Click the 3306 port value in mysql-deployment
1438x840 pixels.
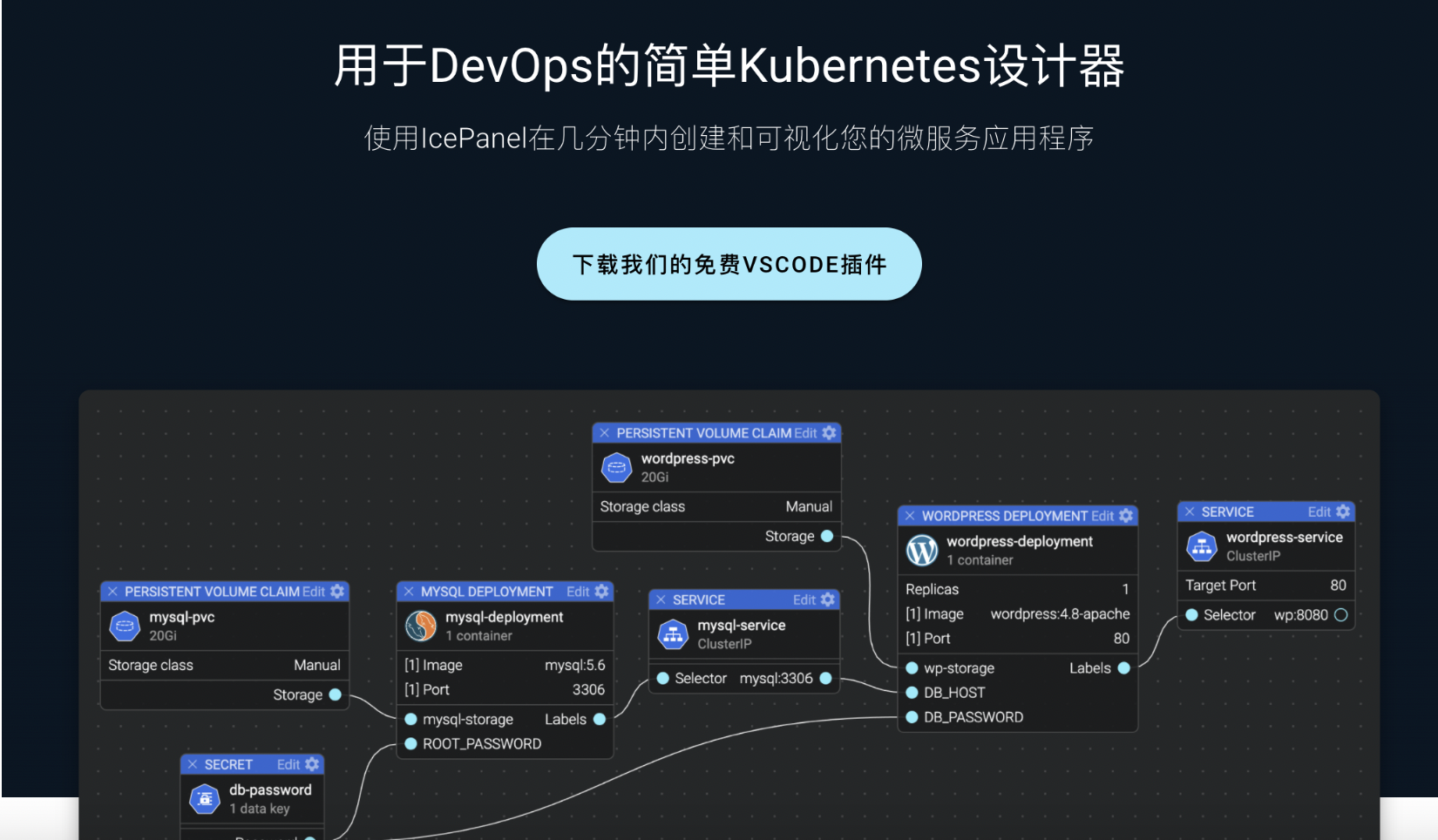pyautogui.click(x=588, y=689)
